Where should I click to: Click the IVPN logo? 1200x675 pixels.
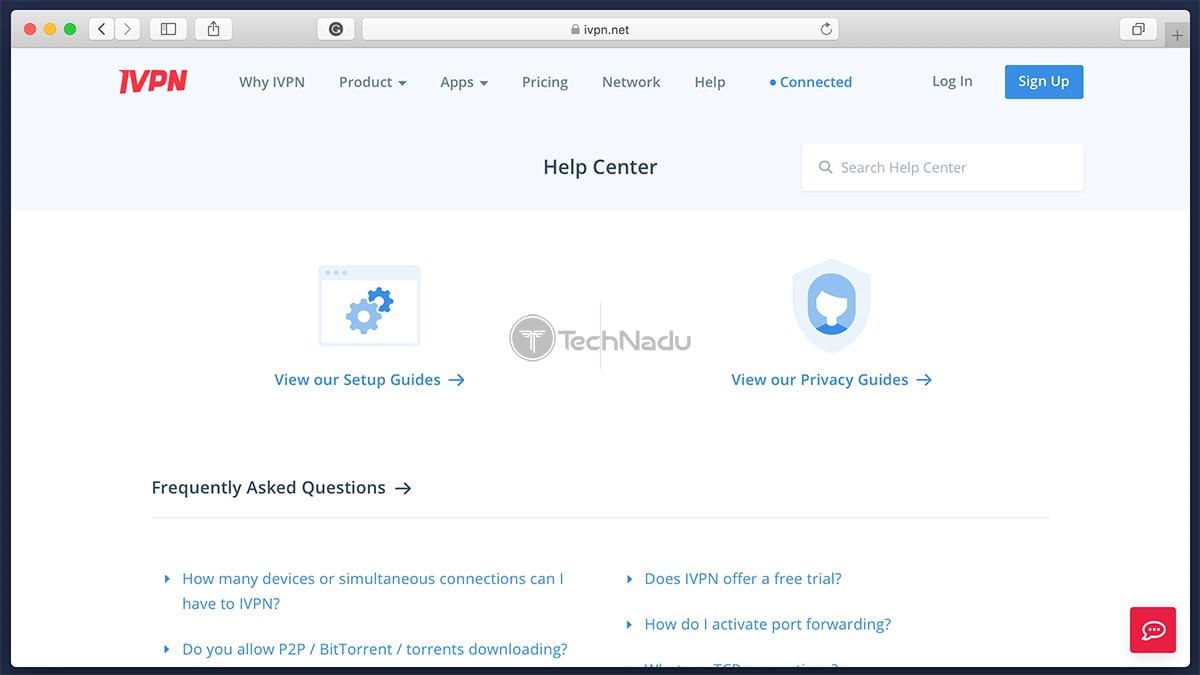tap(153, 81)
